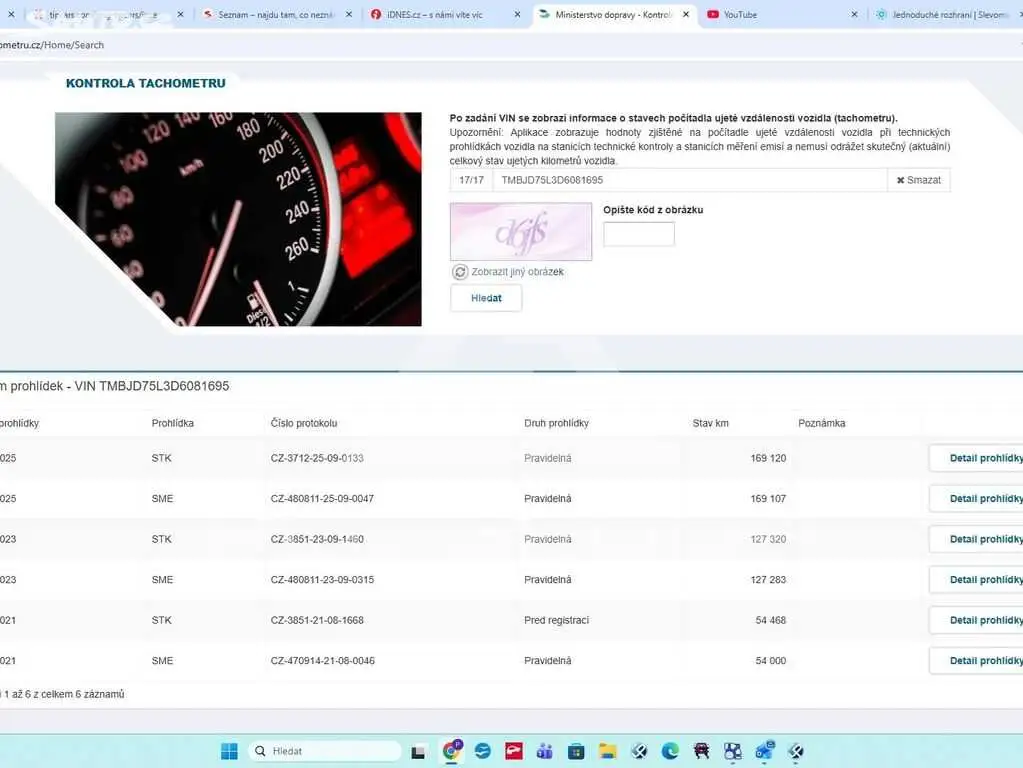Switch to the Seznam browser tab
This screenshot has width=1023, height=768.
(x=277, y=14)
